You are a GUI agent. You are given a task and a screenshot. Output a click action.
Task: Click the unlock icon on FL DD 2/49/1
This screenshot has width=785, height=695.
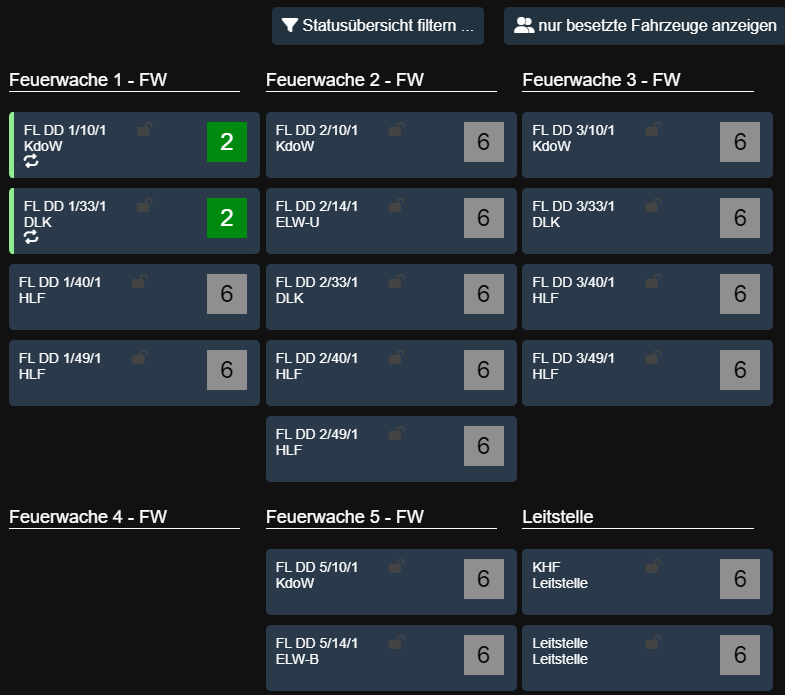[397, 433]
